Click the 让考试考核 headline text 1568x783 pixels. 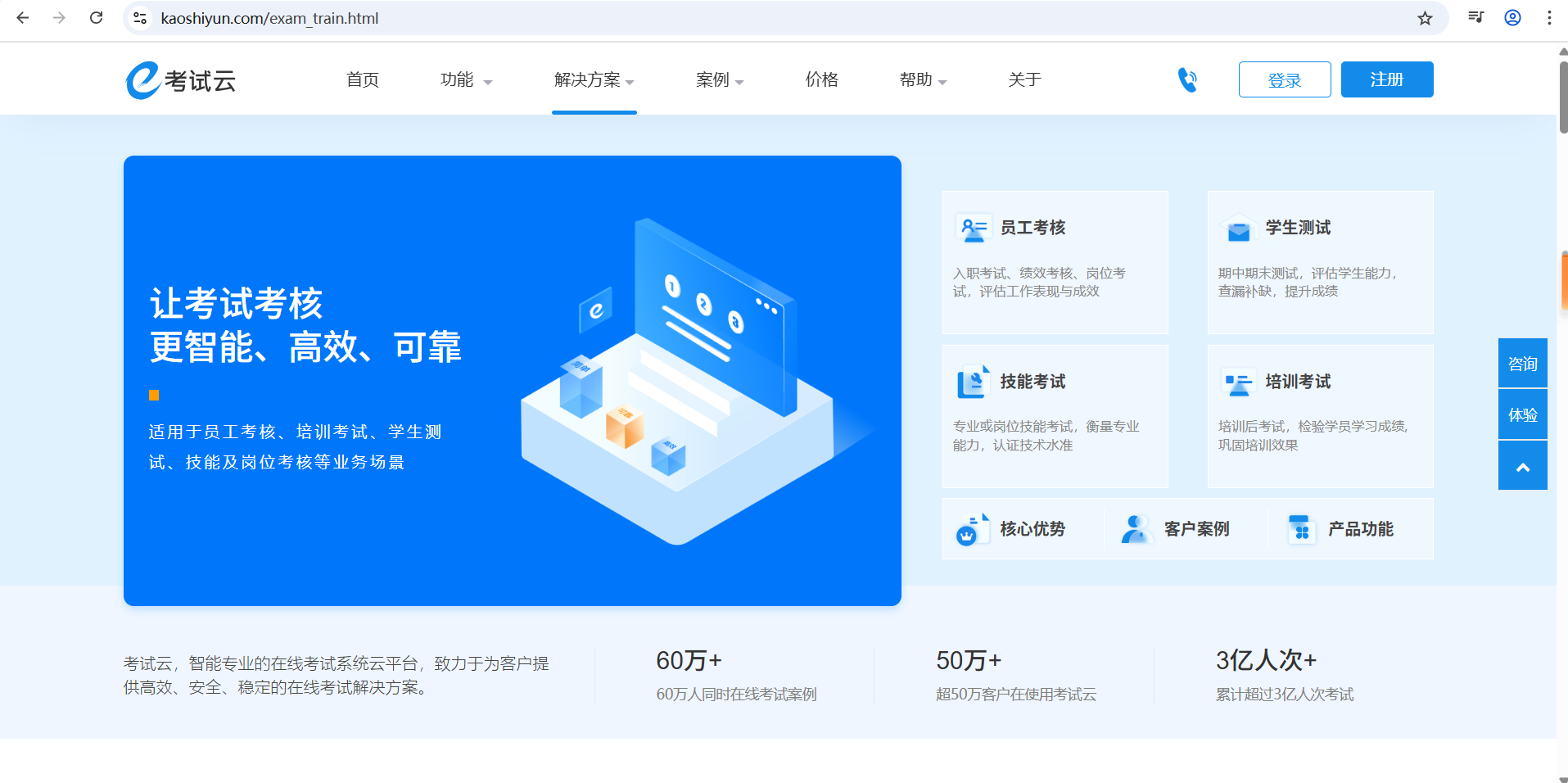pyautogui.click(x=237, y=304)
